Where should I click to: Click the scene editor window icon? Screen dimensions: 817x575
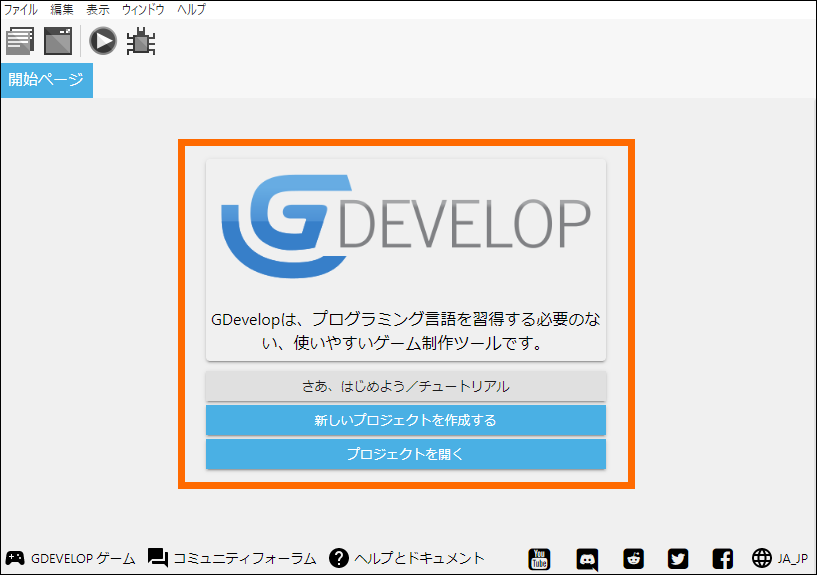58,41
